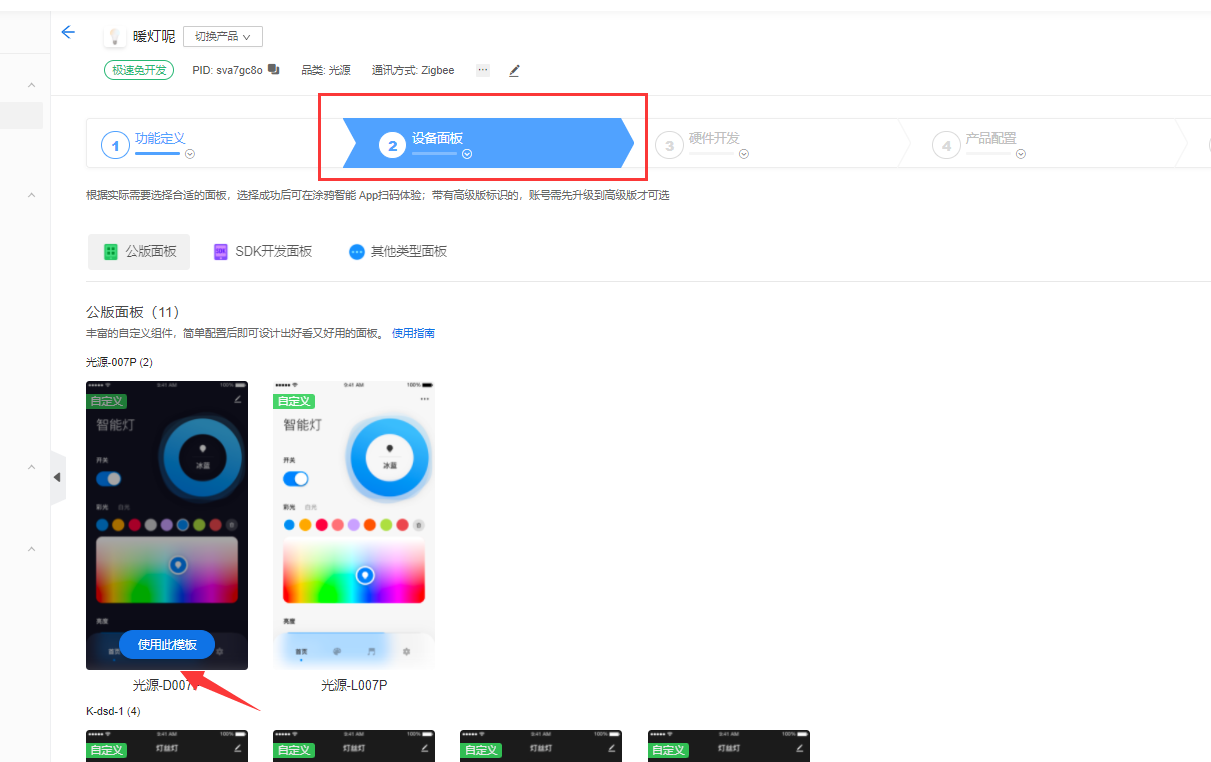Click the light bulb product icon

click(x=114, y=36)
